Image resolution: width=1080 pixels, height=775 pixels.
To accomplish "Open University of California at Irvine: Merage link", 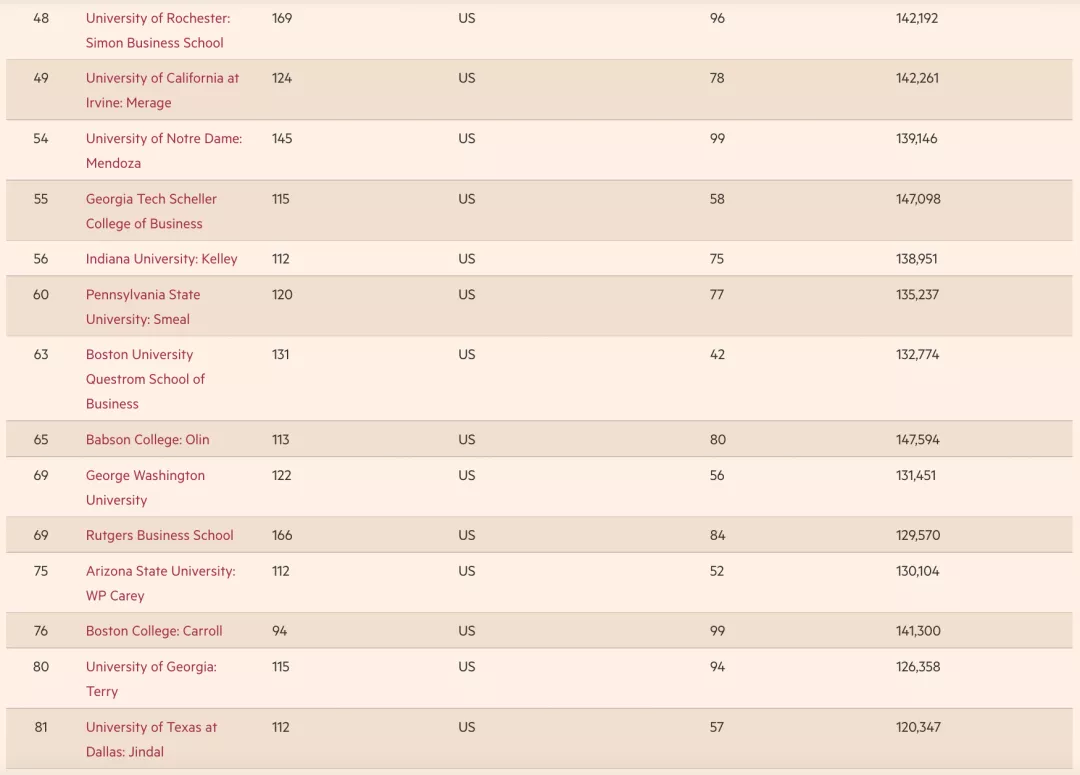I will [x=162, y=90].
